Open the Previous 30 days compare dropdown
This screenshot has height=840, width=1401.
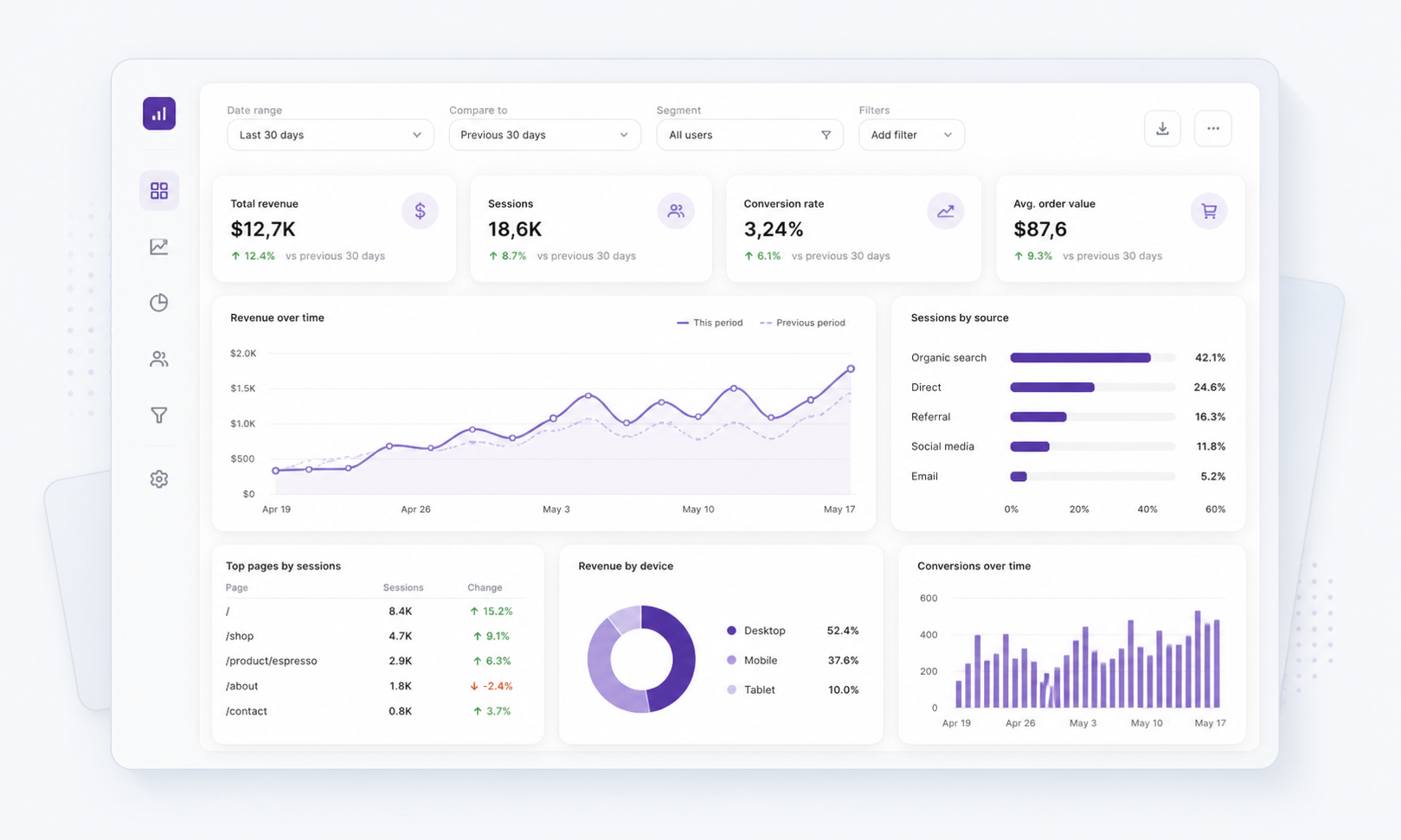(545, 135)
